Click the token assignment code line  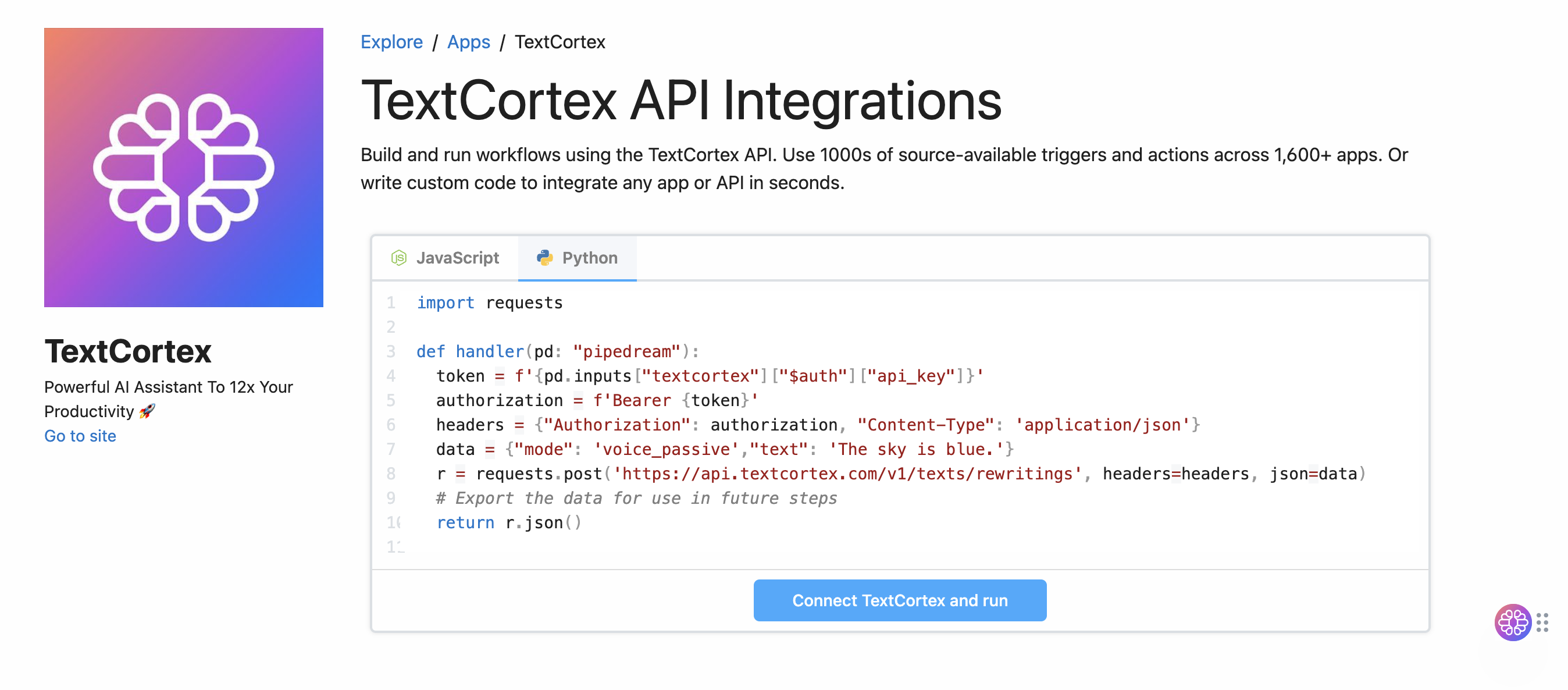[710, 376]
